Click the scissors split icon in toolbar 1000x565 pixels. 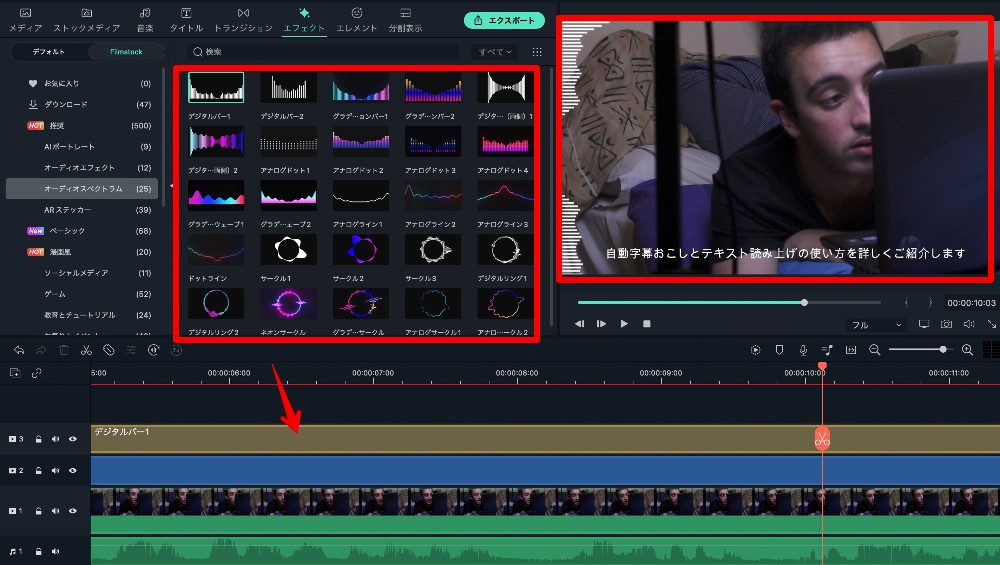86,350
